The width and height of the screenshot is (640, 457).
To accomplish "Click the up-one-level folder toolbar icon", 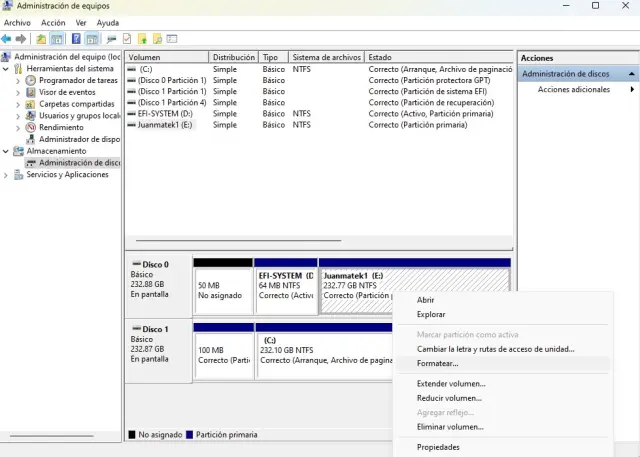I will [41, 39].
